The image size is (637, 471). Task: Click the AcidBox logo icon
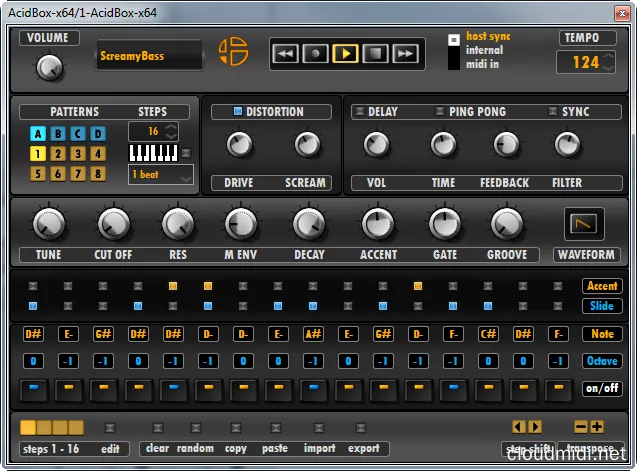(231, 54)
